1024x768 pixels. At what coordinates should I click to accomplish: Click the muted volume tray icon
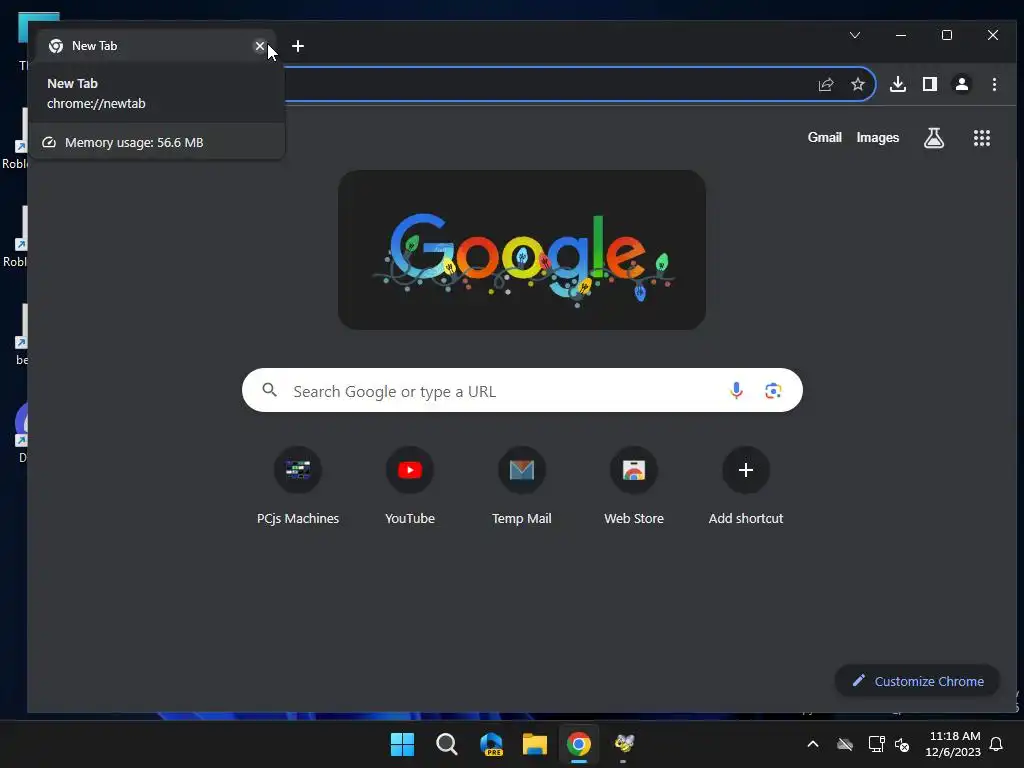point(902,744)
